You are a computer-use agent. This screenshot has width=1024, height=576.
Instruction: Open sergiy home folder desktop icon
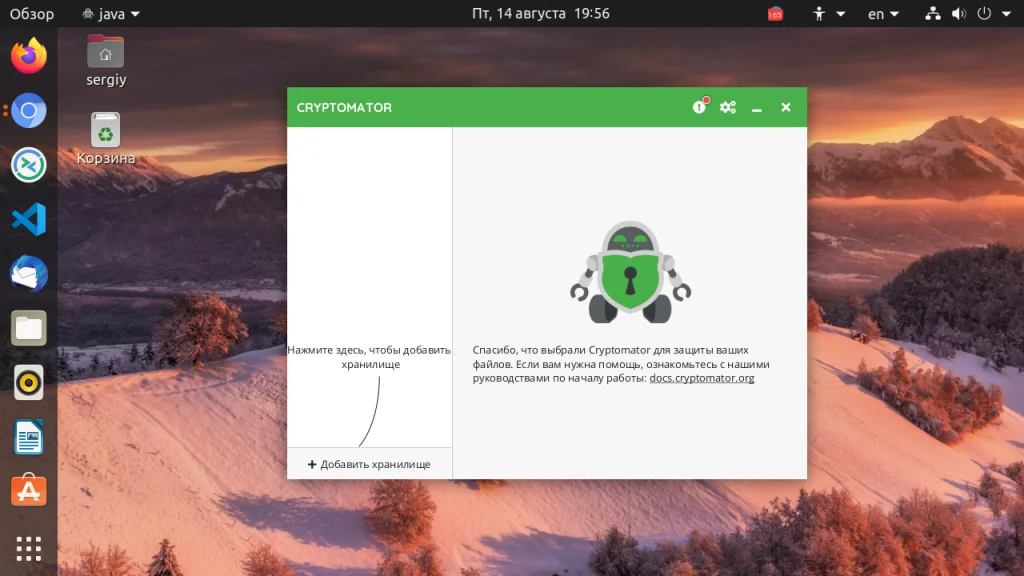point(106,61)
